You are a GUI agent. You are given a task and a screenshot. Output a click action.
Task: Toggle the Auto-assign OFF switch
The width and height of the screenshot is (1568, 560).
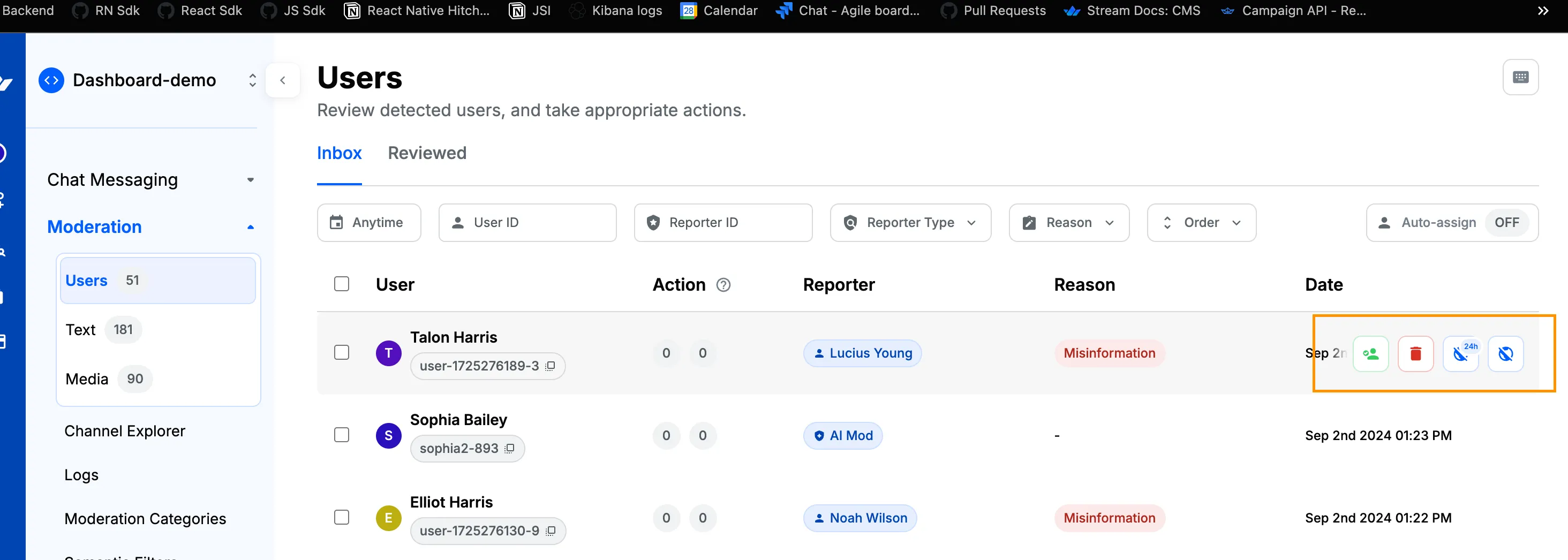pyautogui.click(x=1506, y=223)
